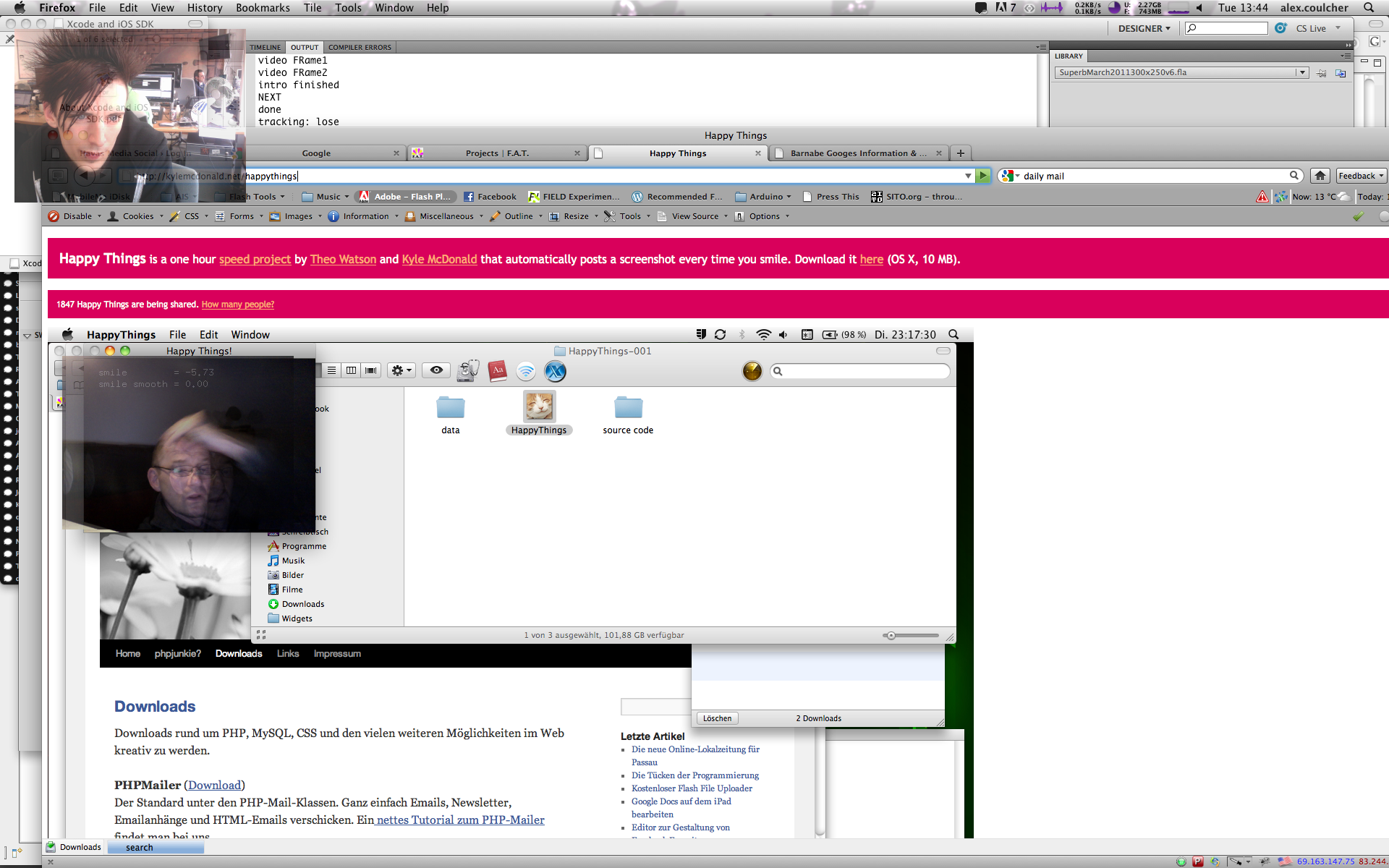The height and width of the screenshot is (868, 1389).
Task: Open the Images dropdown on the developer toolbar
Action: pos(296,216)
